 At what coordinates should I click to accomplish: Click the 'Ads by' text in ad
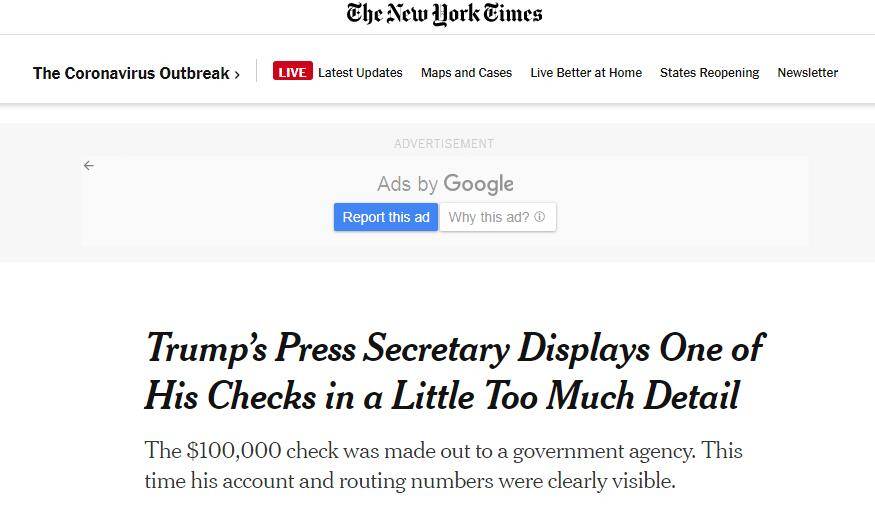click(x=408, y=184)
